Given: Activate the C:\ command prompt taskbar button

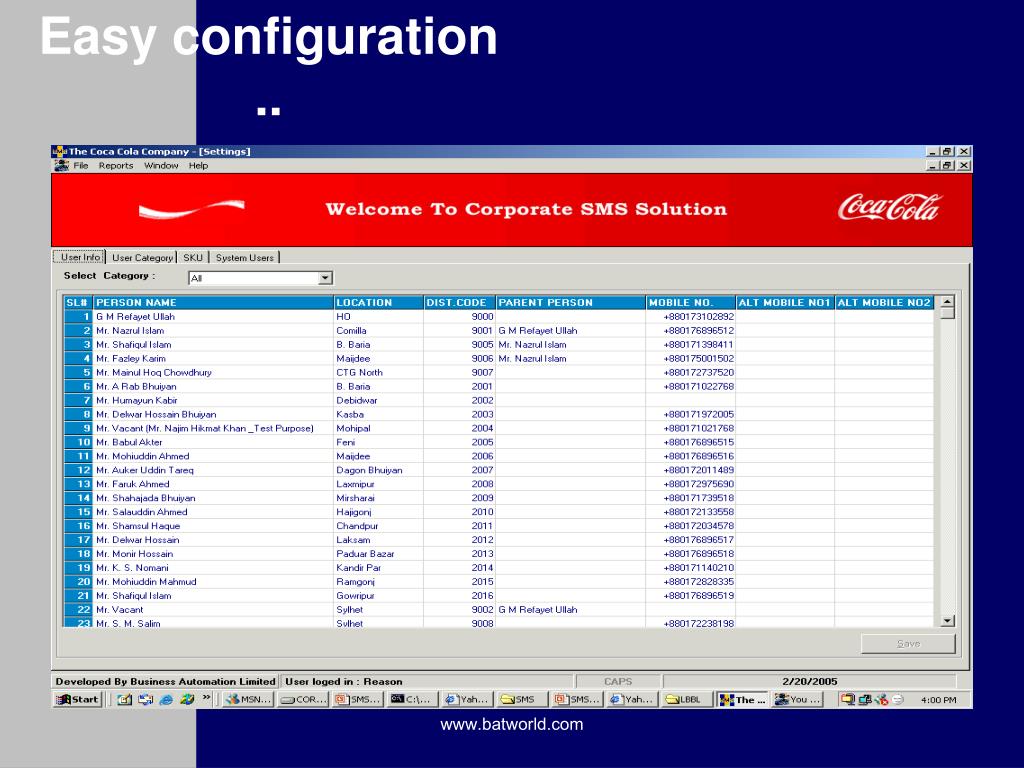Looking at the screenshot, I should (413, 699).
